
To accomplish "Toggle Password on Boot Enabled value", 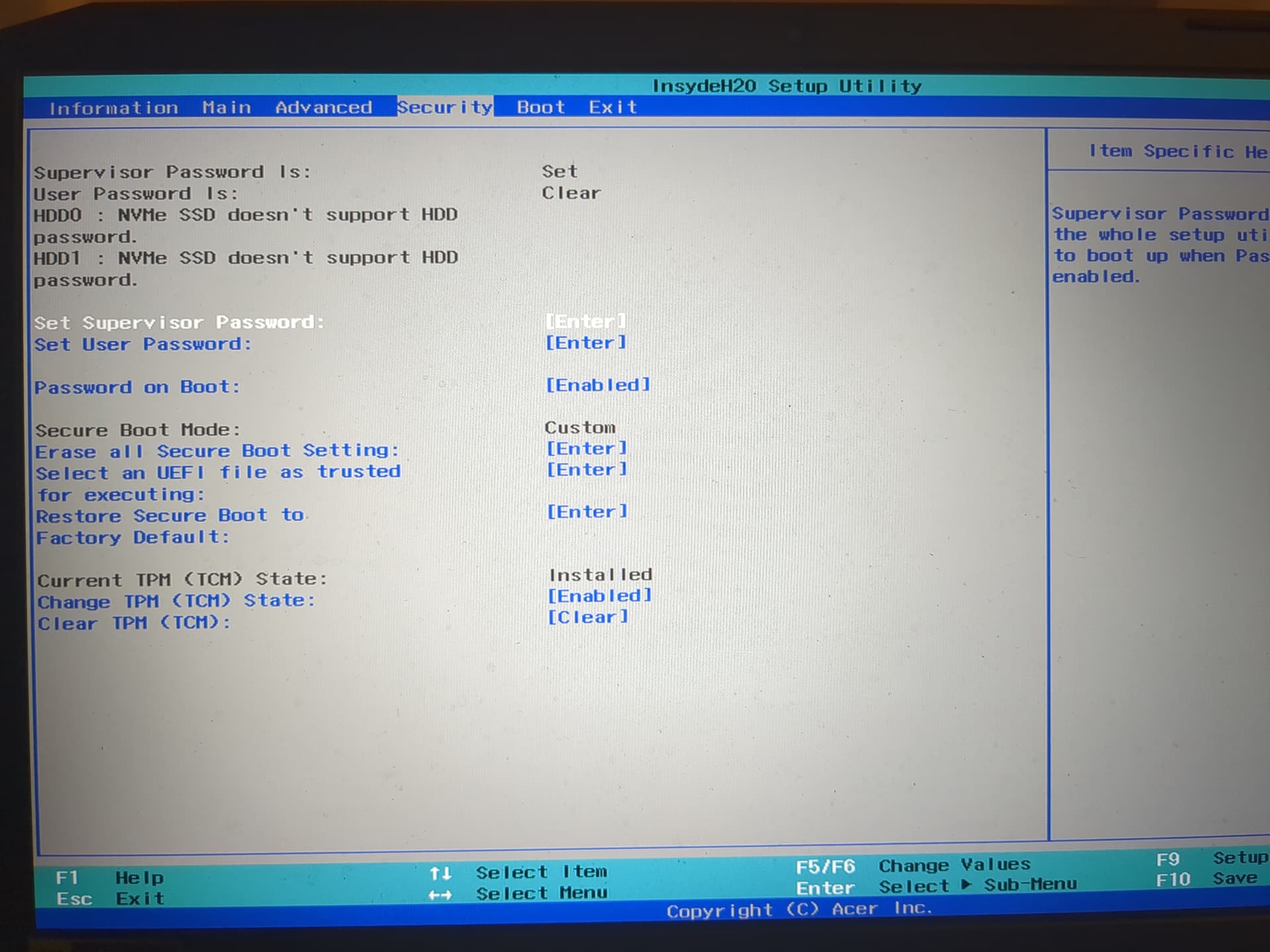I will (597, 385).
